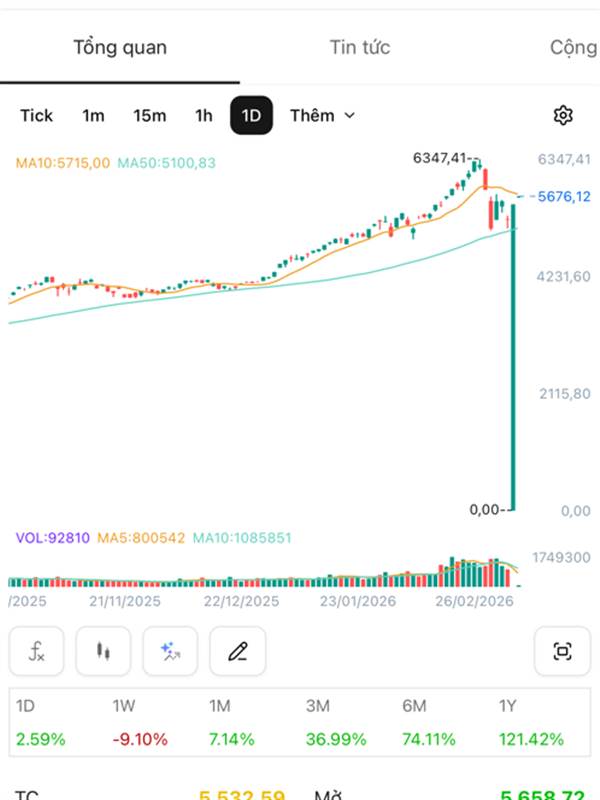Screen dimensions: 600x800
Task: Select the 15m timeframe
Action: point(150,115)
